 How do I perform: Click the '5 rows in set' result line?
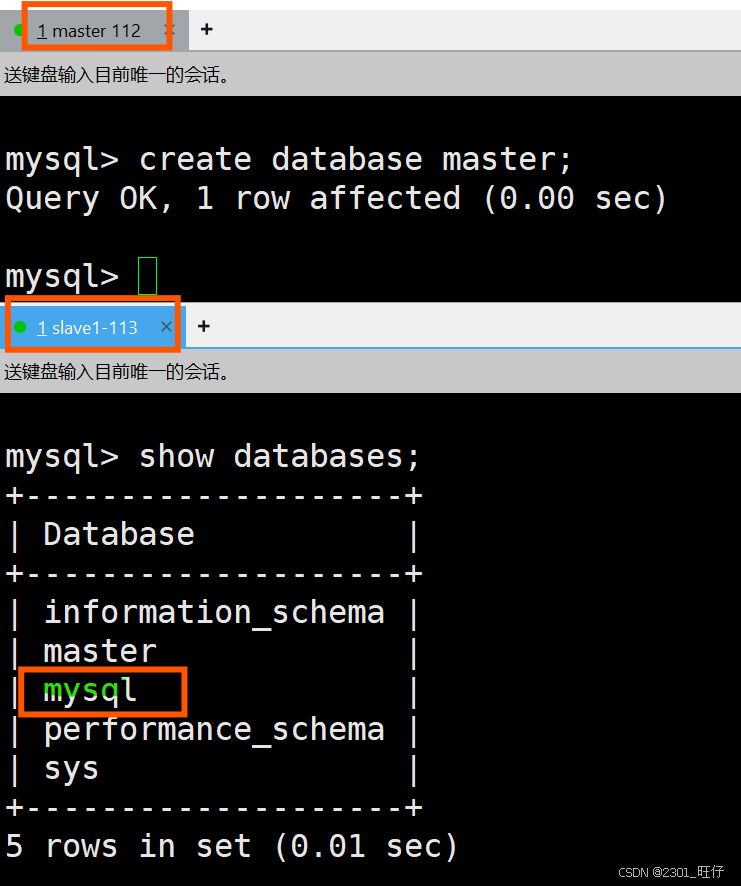pos(231,847)
